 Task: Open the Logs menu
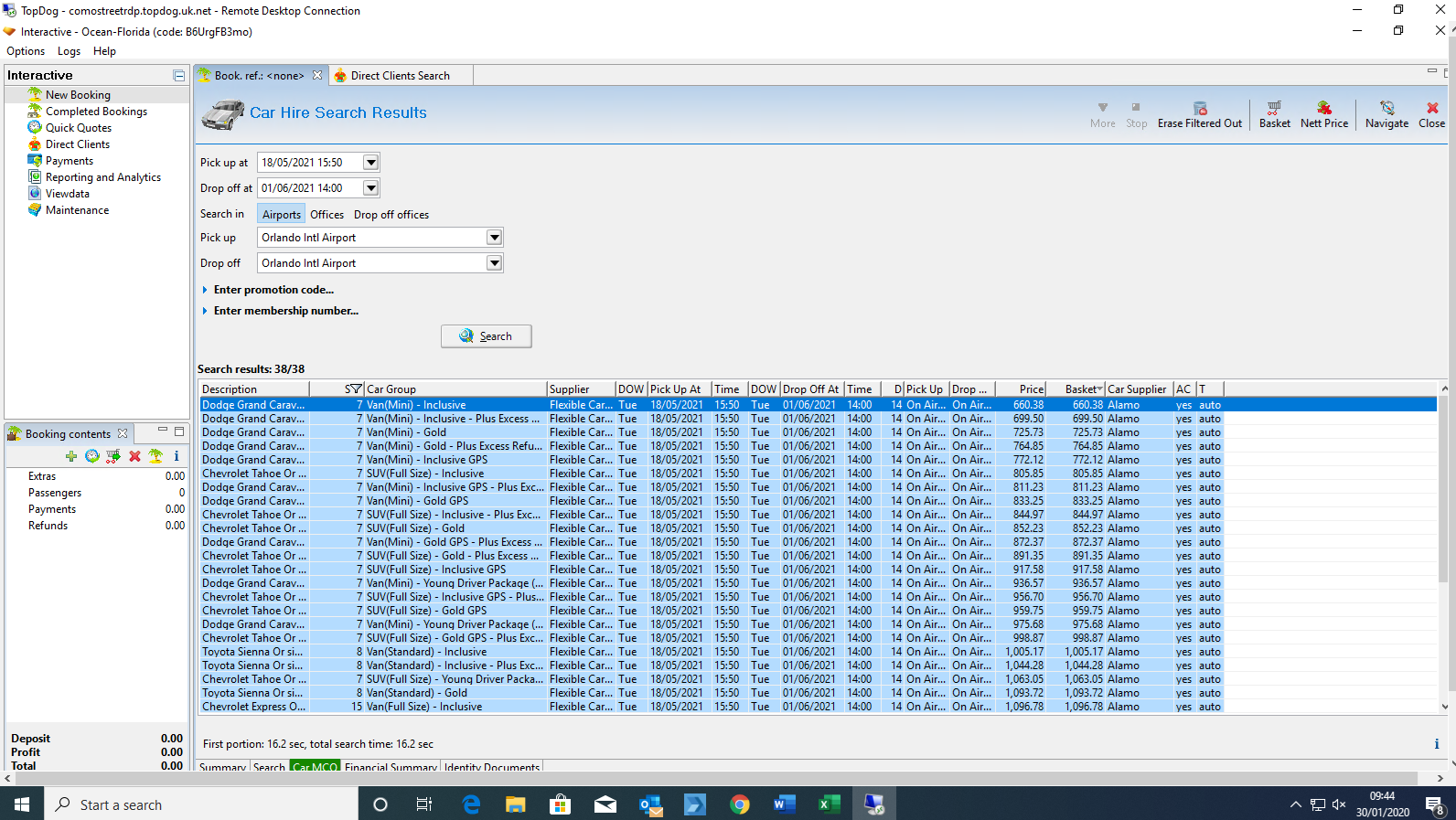[x=69, y=51]
